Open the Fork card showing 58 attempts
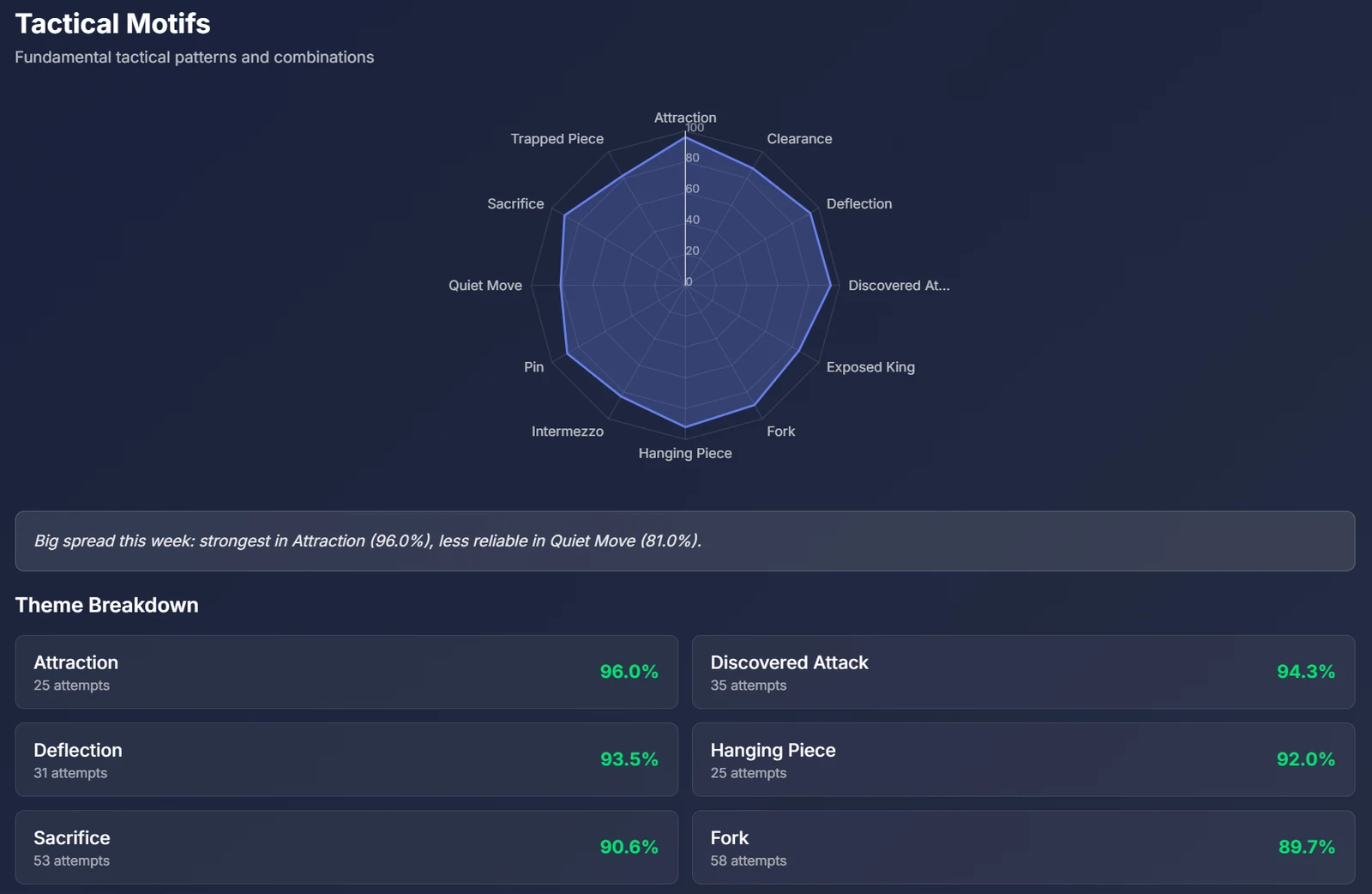Screen dimensions: 1372x894 [x=1023, y=847]
